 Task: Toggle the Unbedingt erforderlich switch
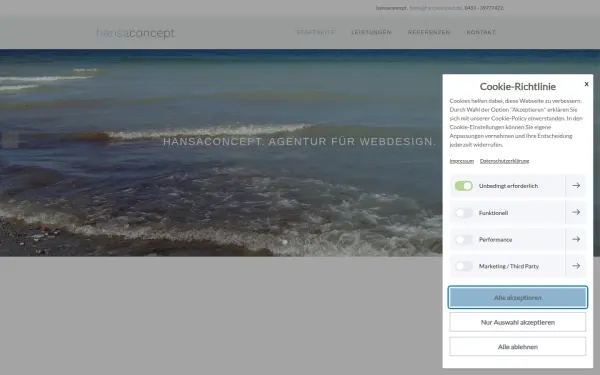(x=463, y=186)
